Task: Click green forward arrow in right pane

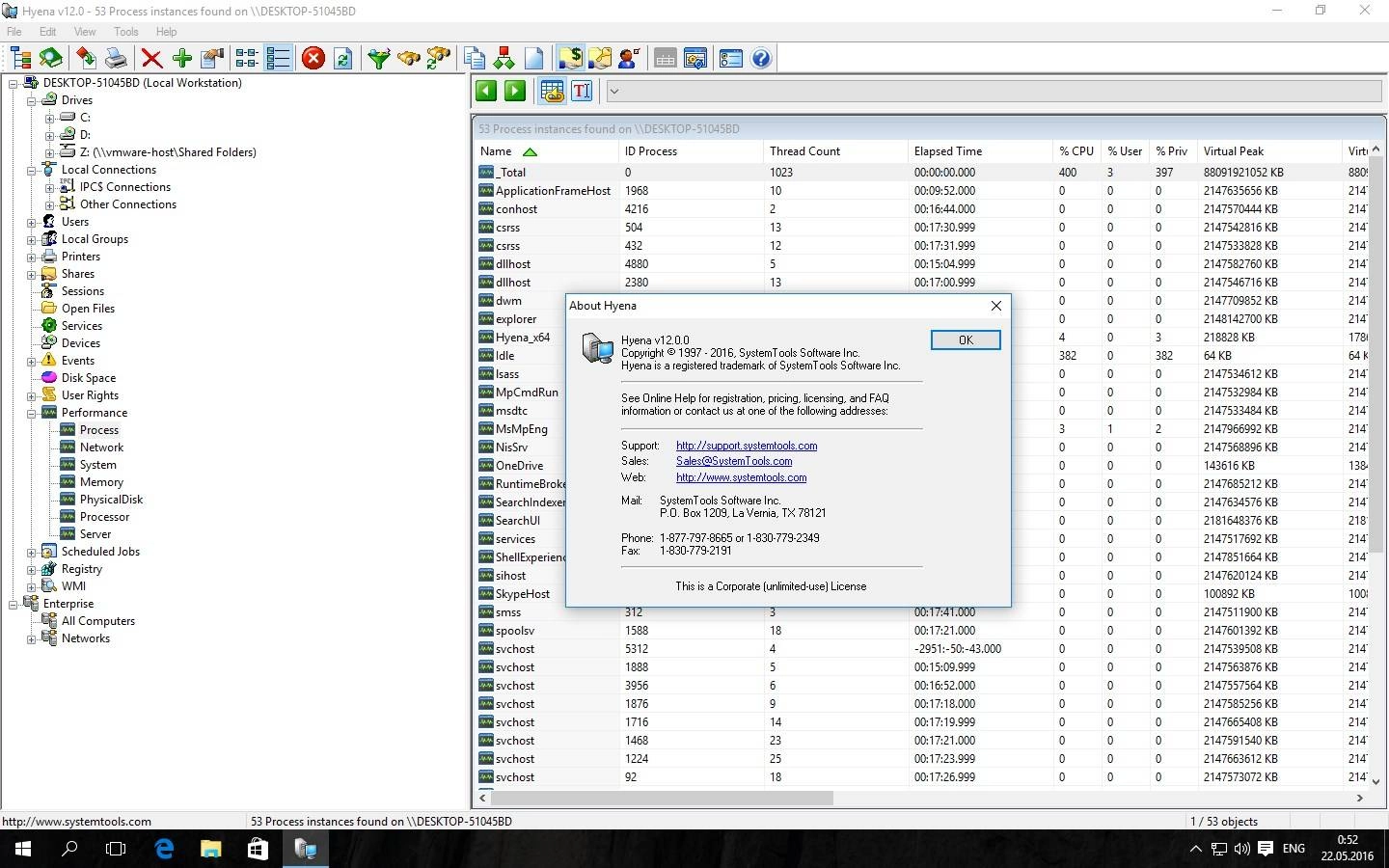Action: click(516, 92)
